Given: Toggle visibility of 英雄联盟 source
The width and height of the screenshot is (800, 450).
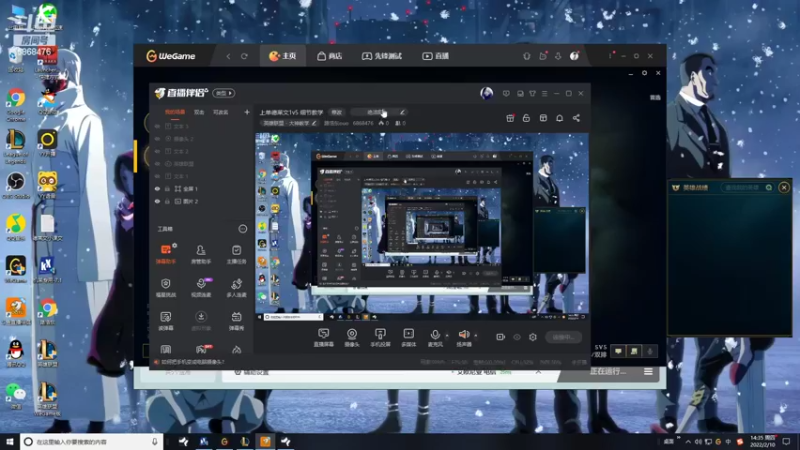Looking at the screenshot, I should pos(157,164).
